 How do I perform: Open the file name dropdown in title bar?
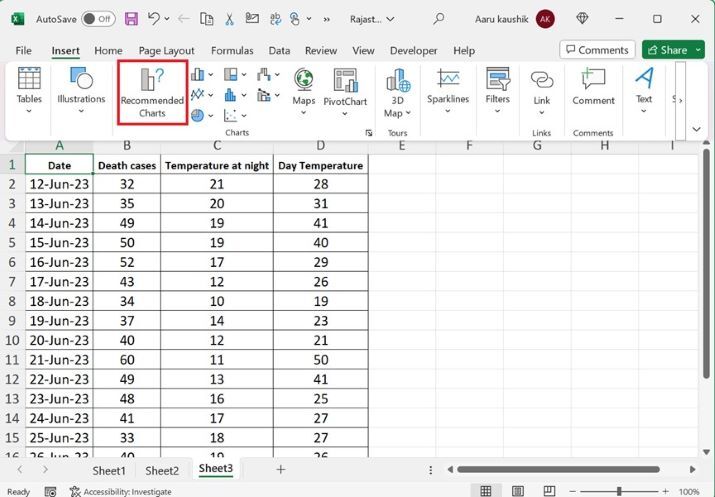click(390, 19)
